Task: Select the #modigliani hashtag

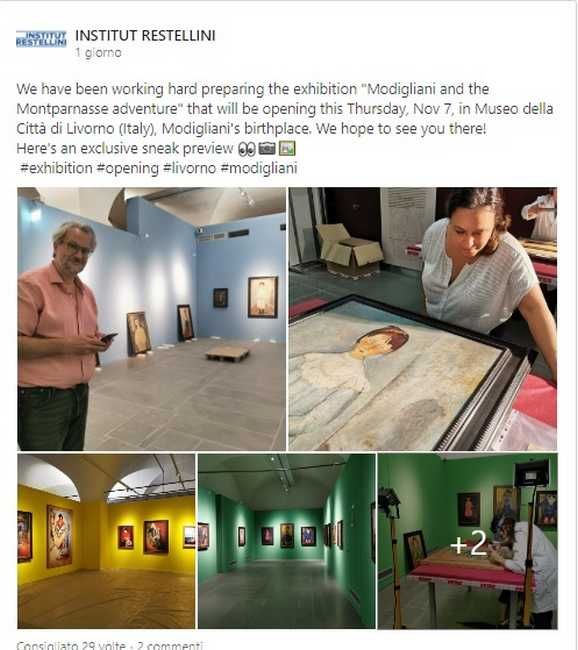Action: (x=259, y=168)
